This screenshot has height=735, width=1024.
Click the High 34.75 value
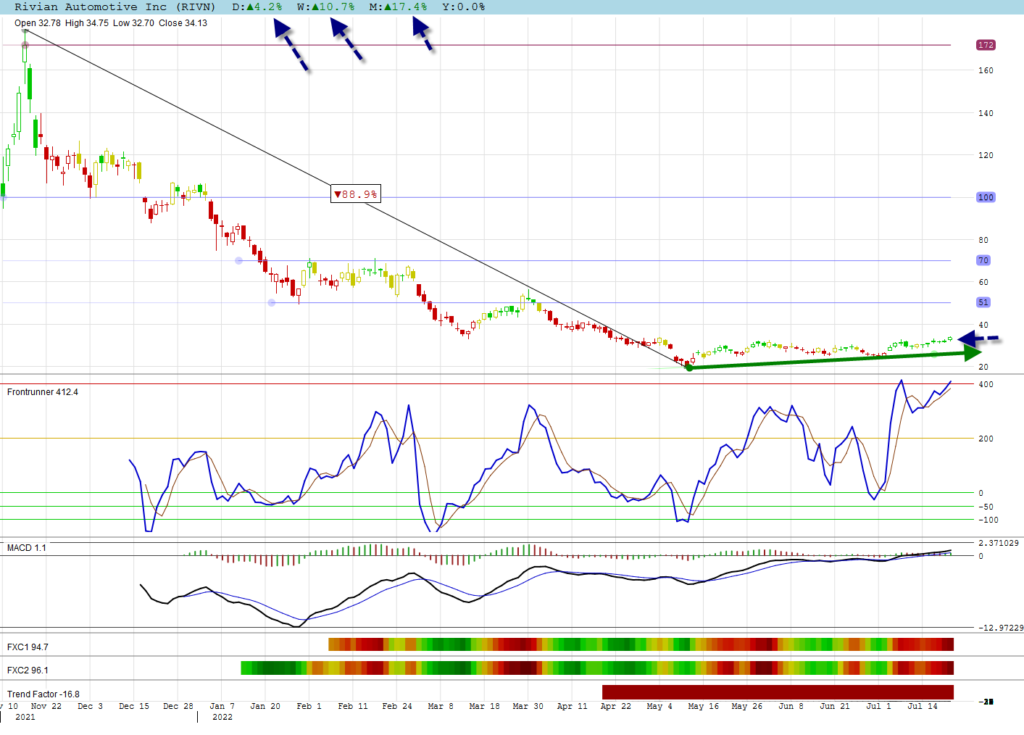click(x=87, y=23)
